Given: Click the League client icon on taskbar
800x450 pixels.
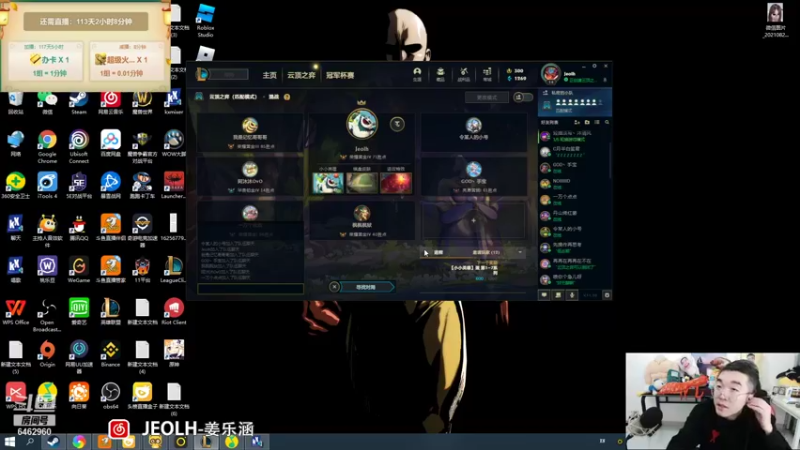Looking at the screenshot, I should [206, 442].
